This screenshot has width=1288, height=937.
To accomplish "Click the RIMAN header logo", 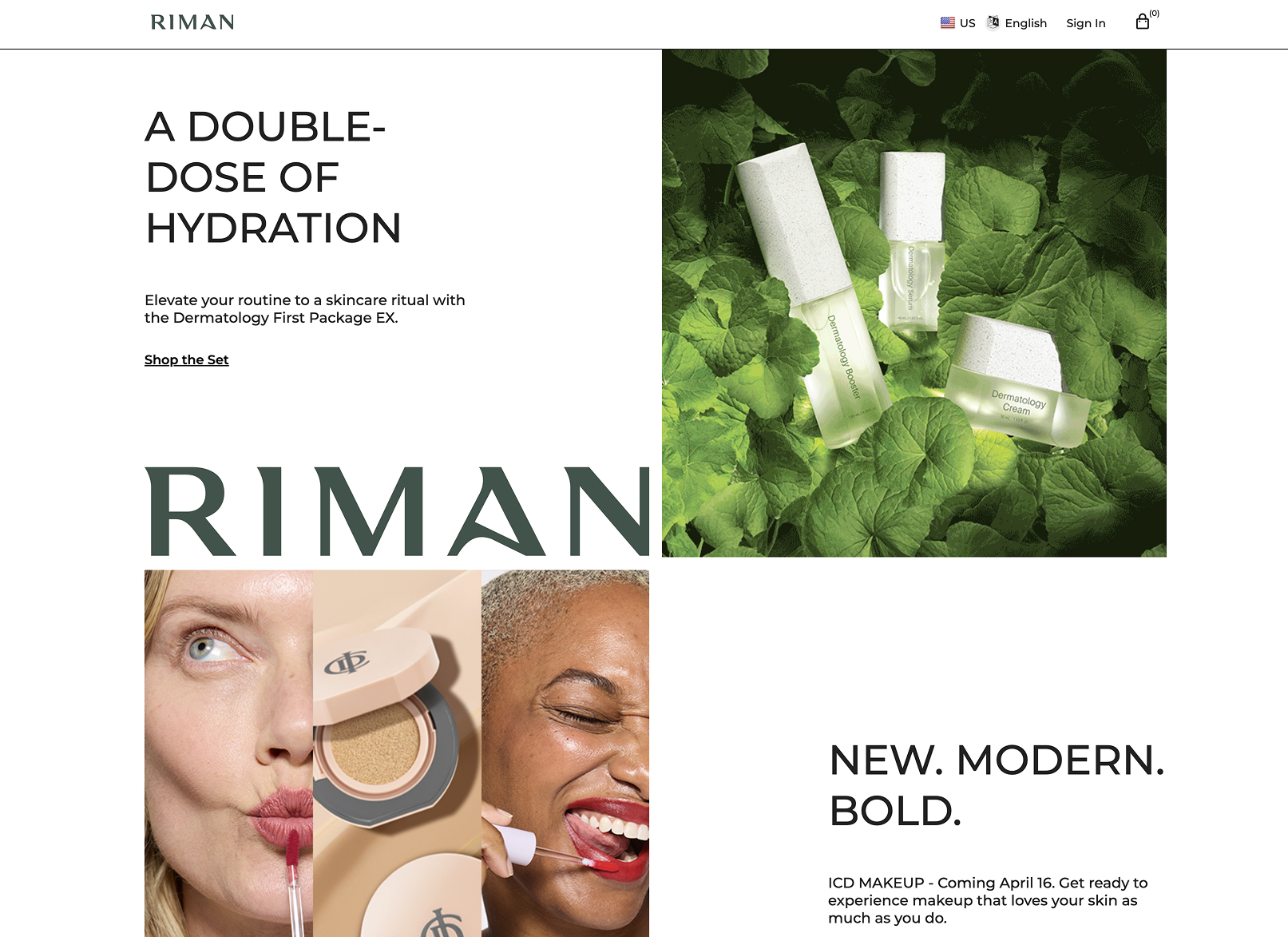I will tap(192, 22).
